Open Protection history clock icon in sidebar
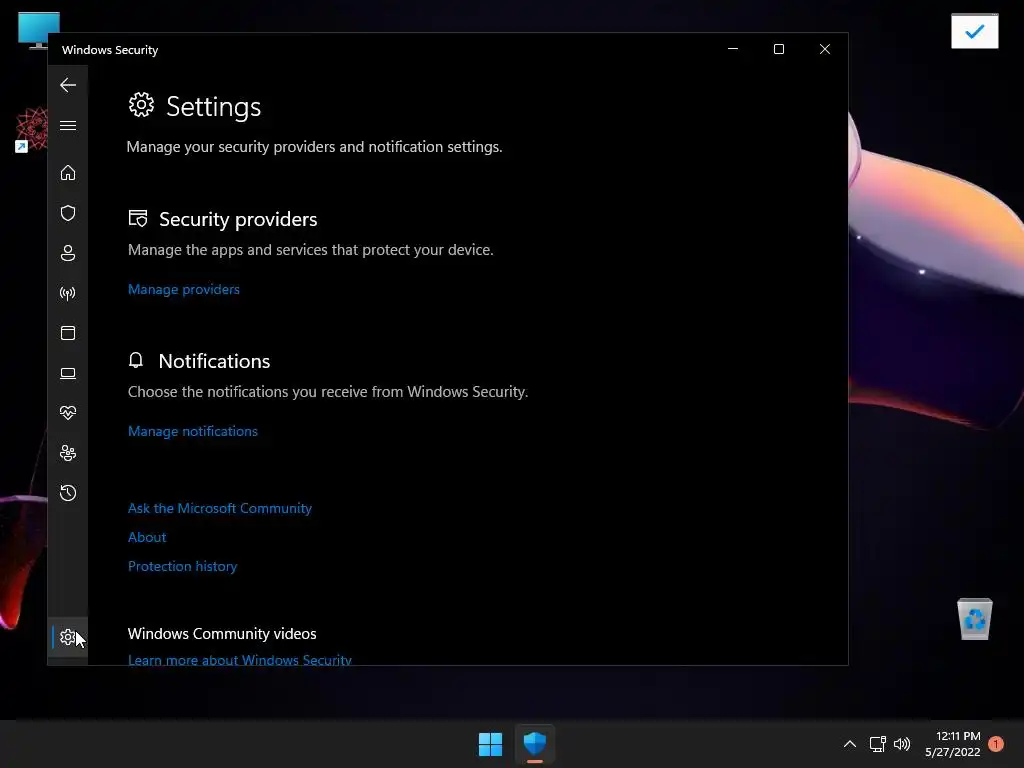The width and height of the screenshot is (1024, 768). (x=68, y=492)
